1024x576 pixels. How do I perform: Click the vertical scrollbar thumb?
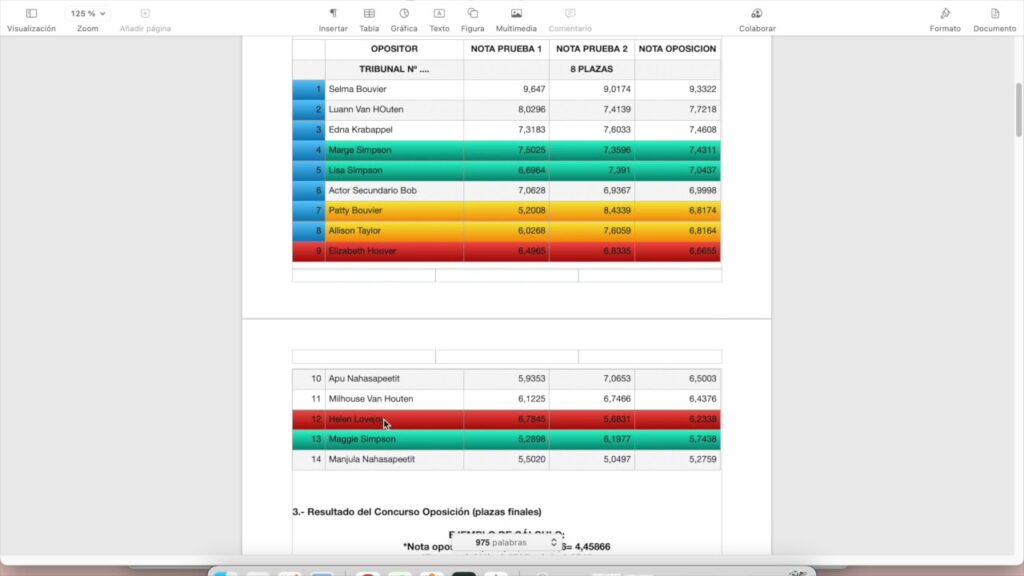coord(1018,110)
